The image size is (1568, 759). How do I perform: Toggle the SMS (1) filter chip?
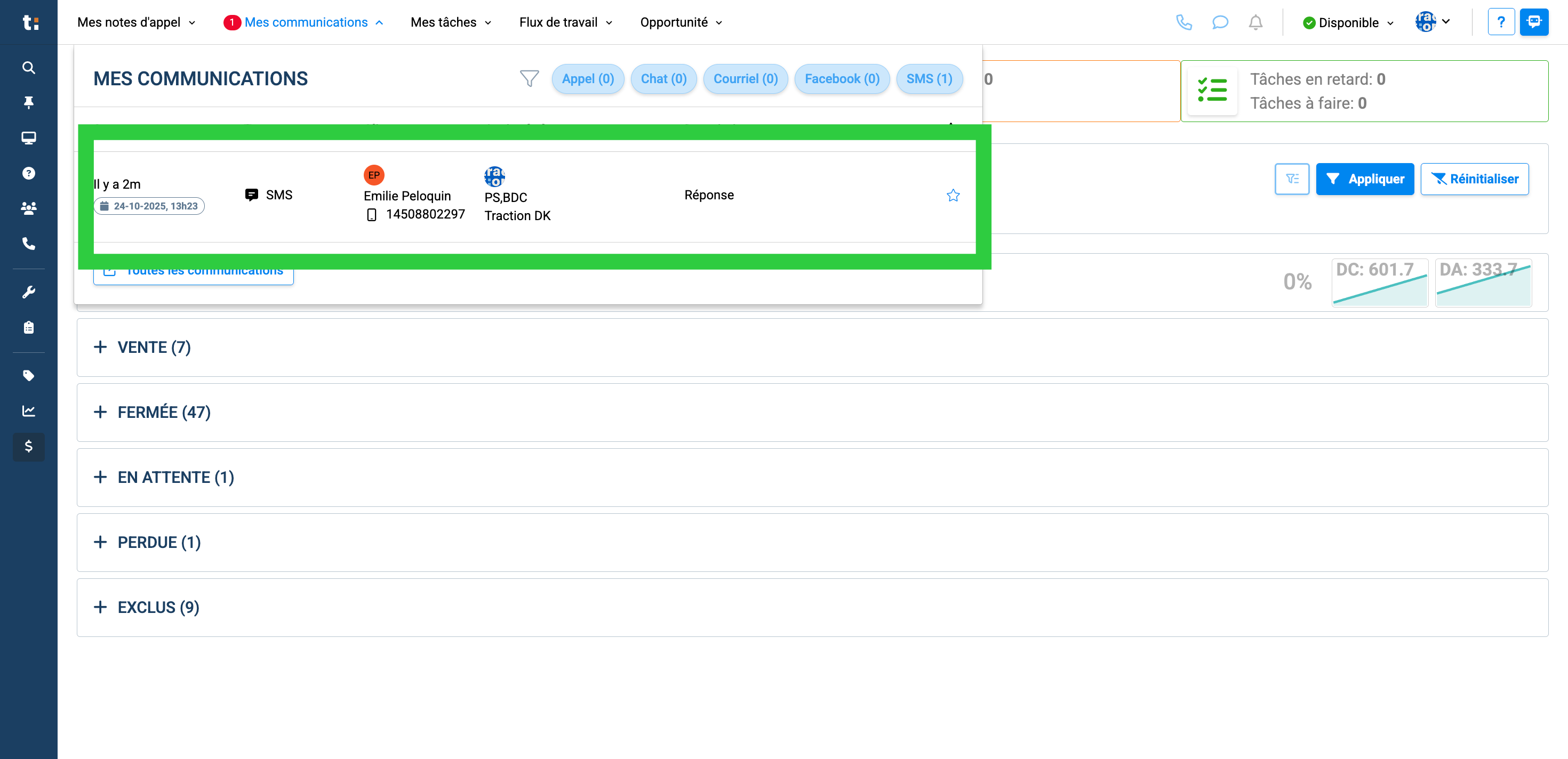929,79
